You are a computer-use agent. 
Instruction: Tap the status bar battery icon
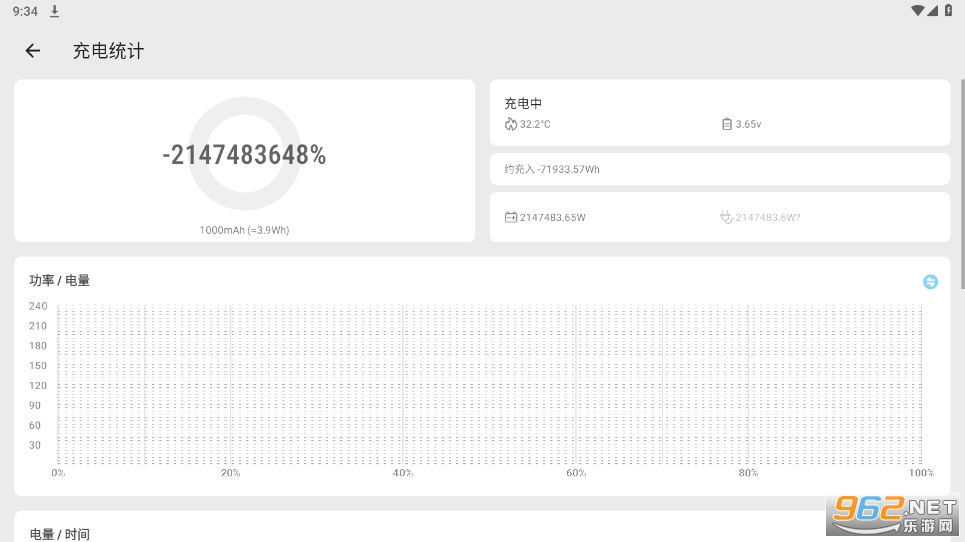[947, 11]
